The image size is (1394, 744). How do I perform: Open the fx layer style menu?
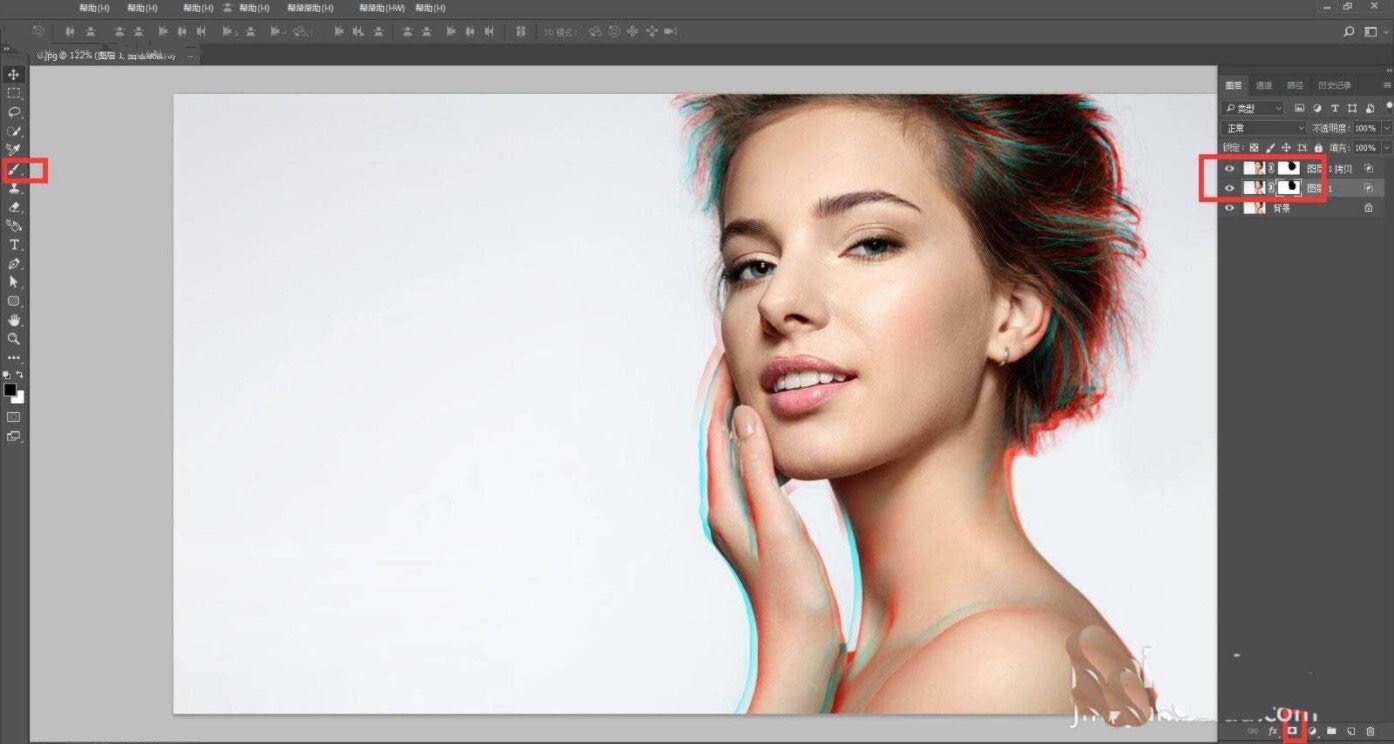pos(1273,732)
